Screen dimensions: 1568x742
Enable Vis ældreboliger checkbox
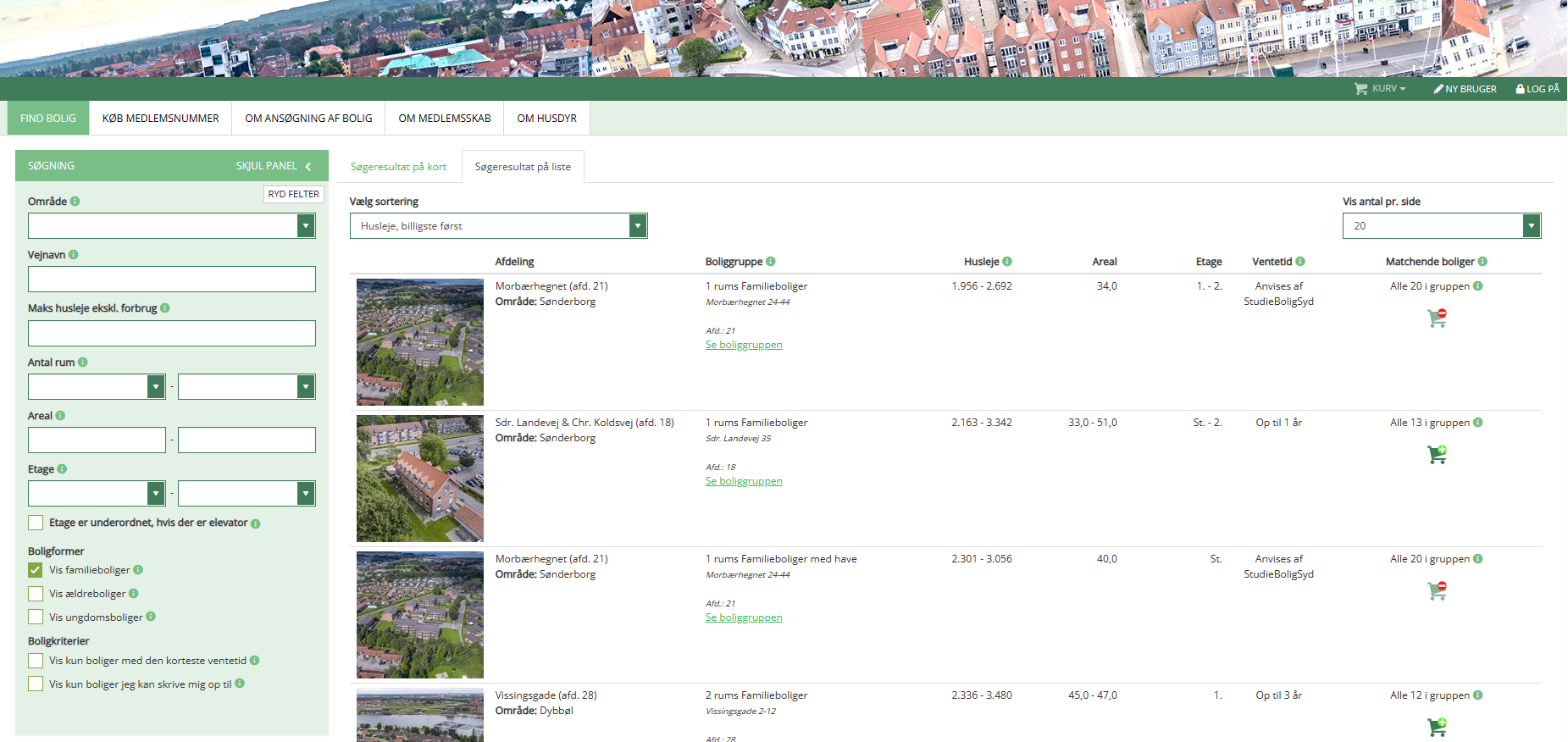(36, 594)
